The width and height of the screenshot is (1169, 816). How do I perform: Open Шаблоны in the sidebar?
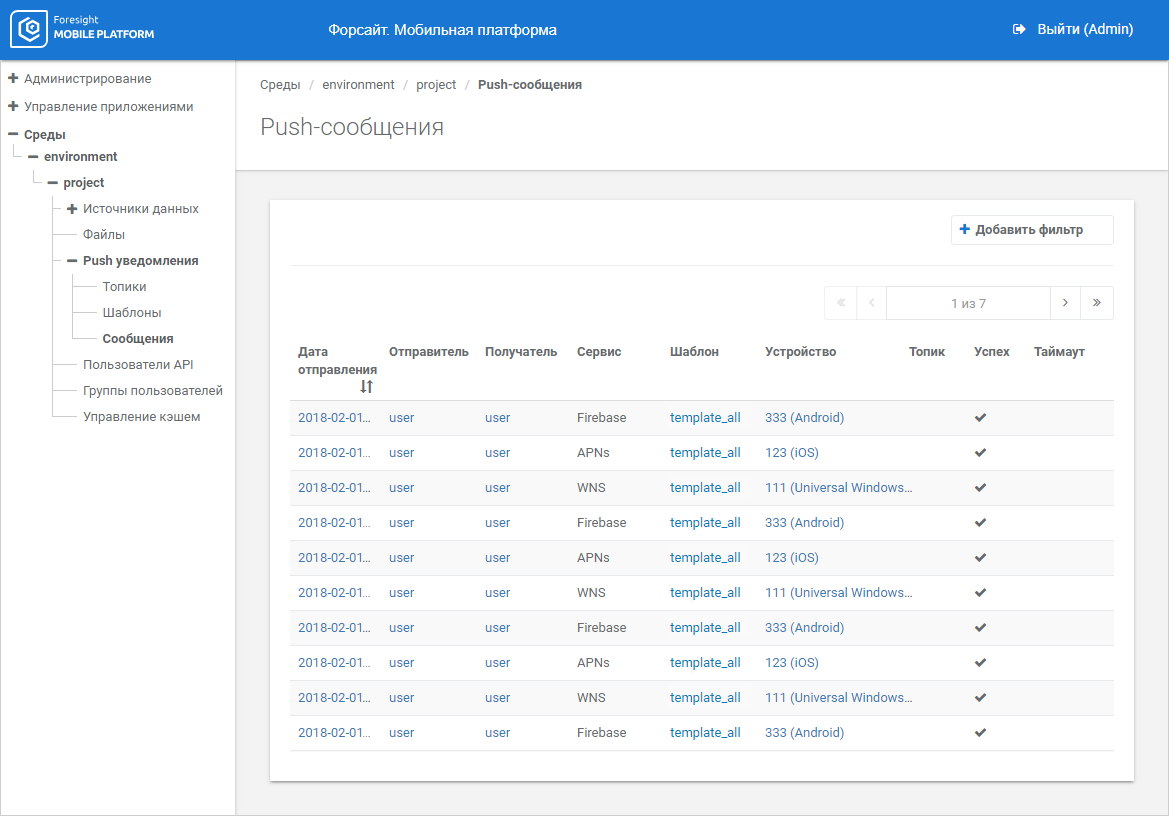[131, 313]
